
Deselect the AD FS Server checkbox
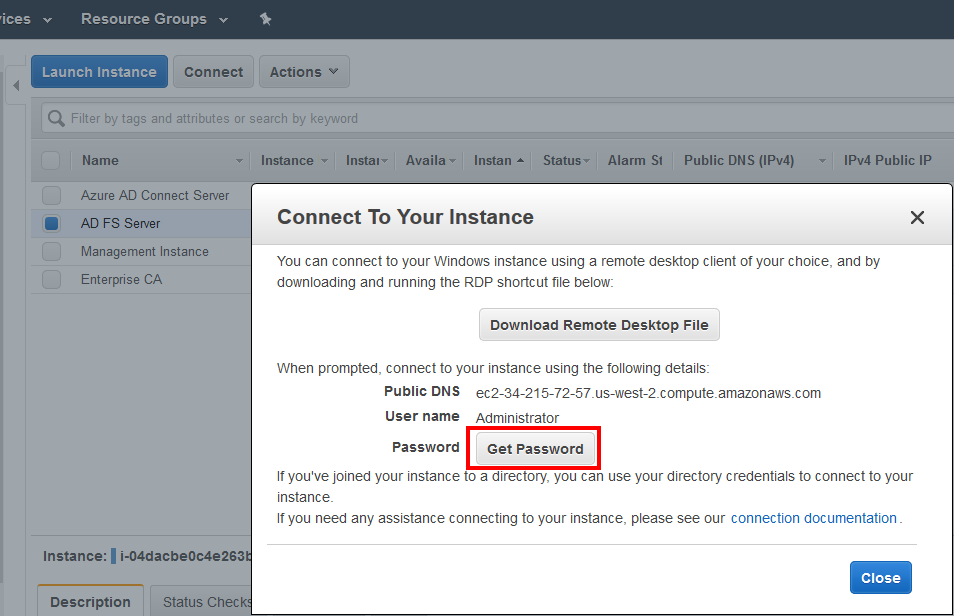(51, 223)
